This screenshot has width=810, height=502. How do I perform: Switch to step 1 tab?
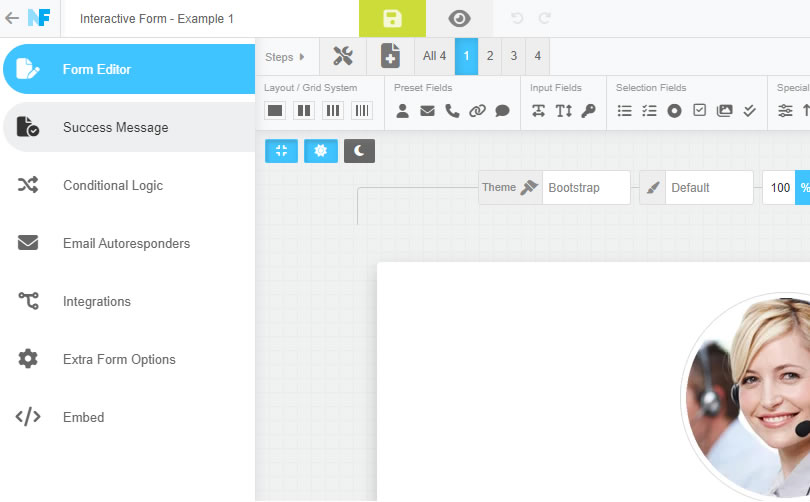tap(466, 56)
